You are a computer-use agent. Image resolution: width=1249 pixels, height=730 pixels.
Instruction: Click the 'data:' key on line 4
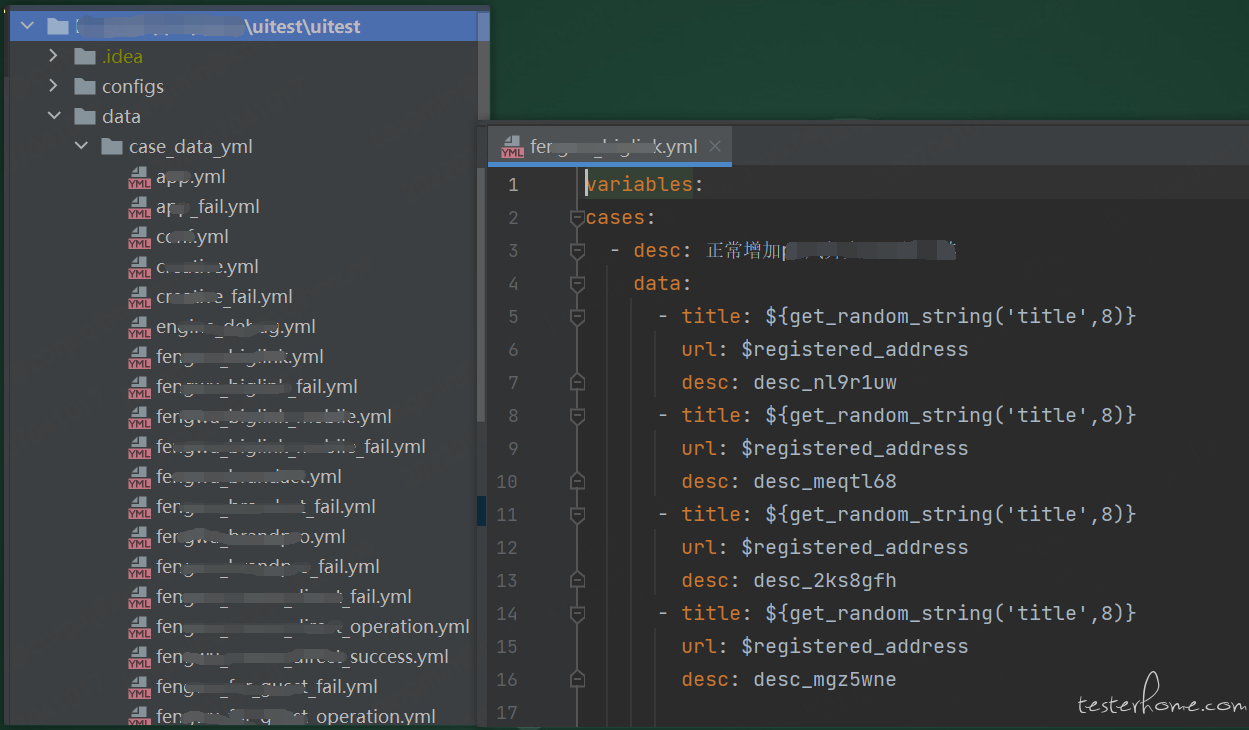click(662, 283)
